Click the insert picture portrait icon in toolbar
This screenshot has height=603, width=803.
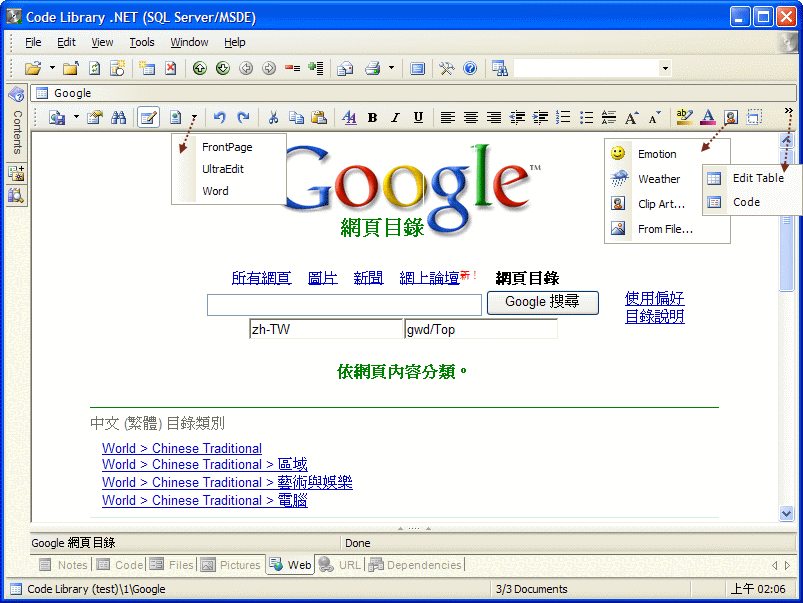pos(731,118)
